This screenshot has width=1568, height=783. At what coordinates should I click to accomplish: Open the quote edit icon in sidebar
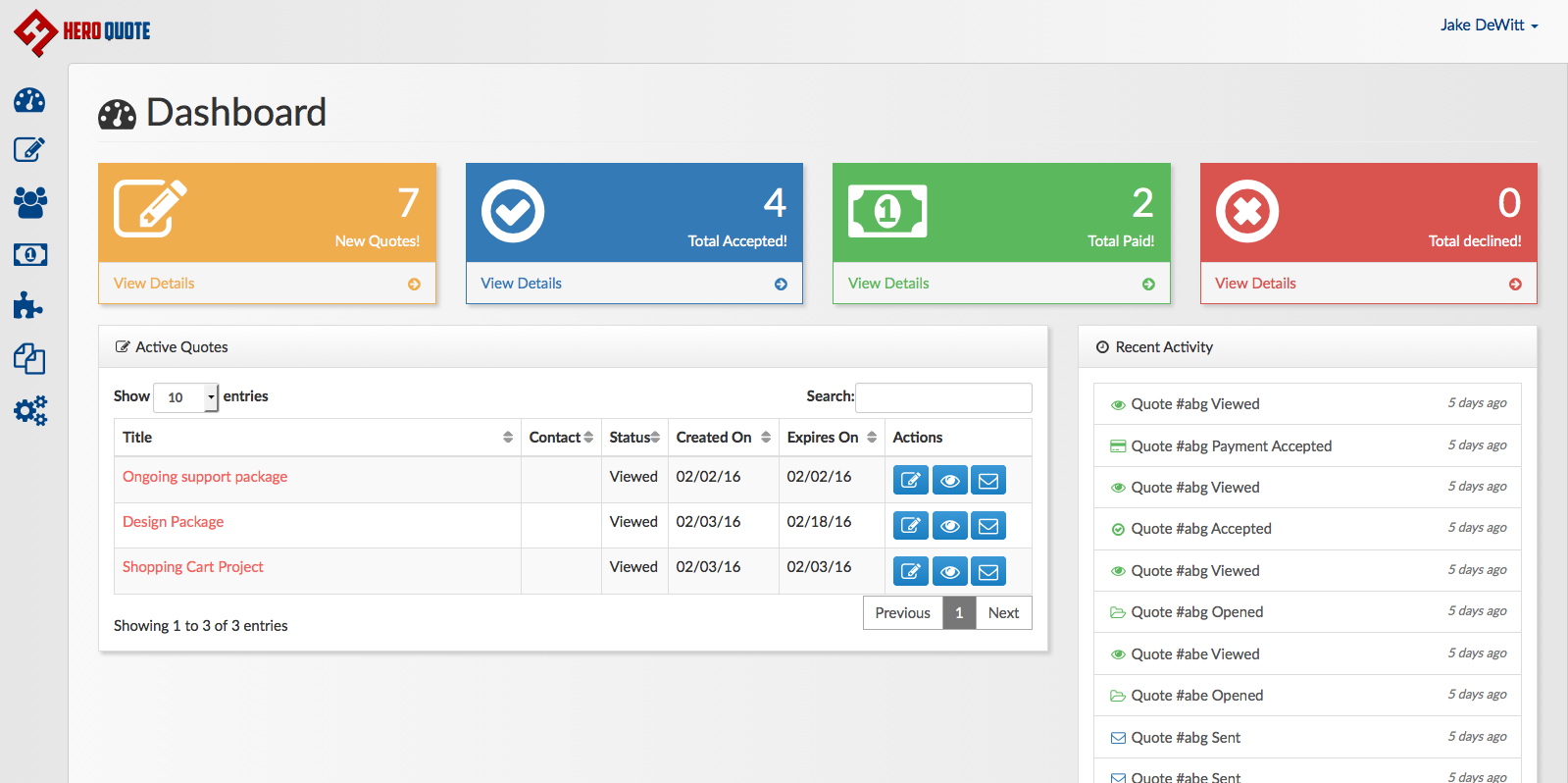pyautogui.click(x=29, y=149)
